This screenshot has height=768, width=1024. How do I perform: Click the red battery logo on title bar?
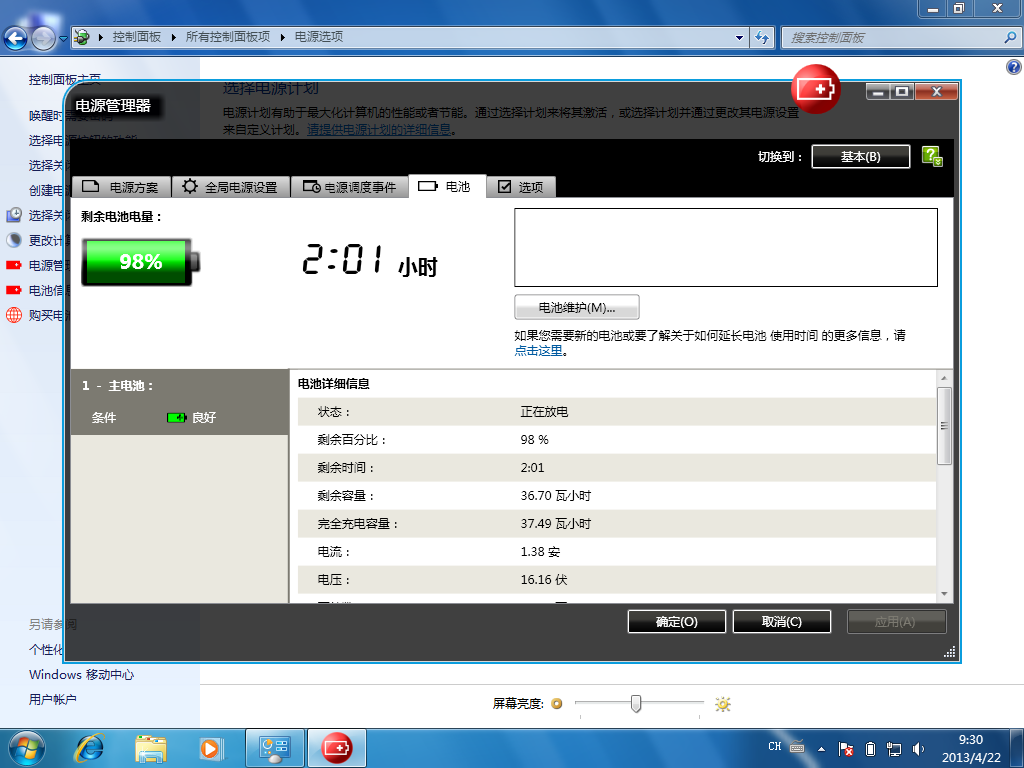coord(815,89)
